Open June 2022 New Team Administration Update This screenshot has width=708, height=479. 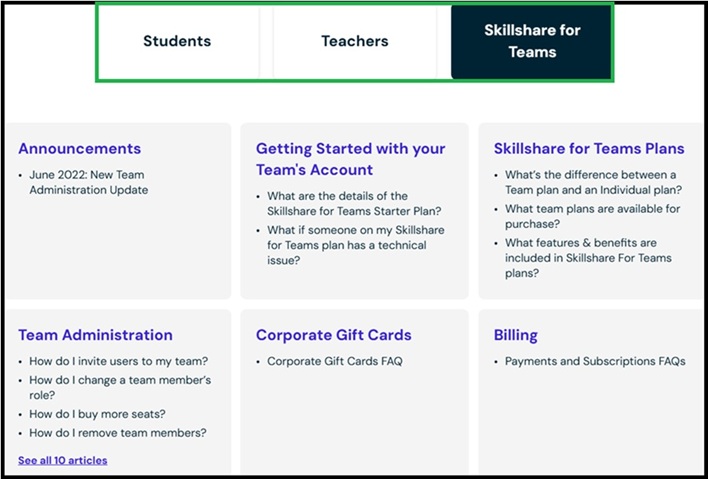88,183
